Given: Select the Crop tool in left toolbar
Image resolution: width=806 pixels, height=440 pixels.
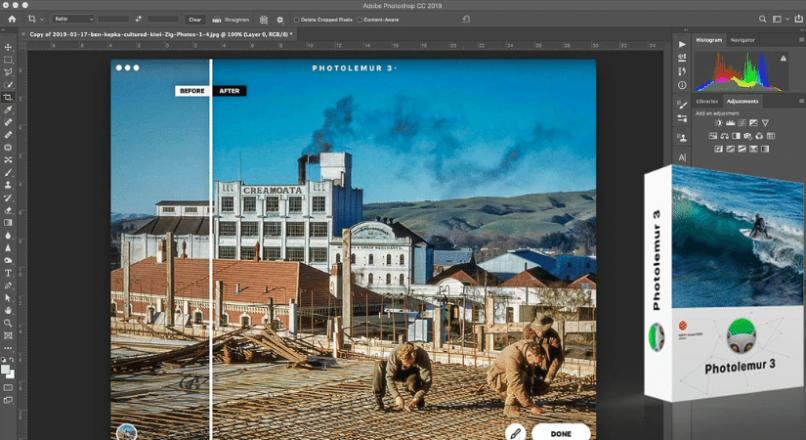Looking at the screenshot, I should [x=8, y=97].
